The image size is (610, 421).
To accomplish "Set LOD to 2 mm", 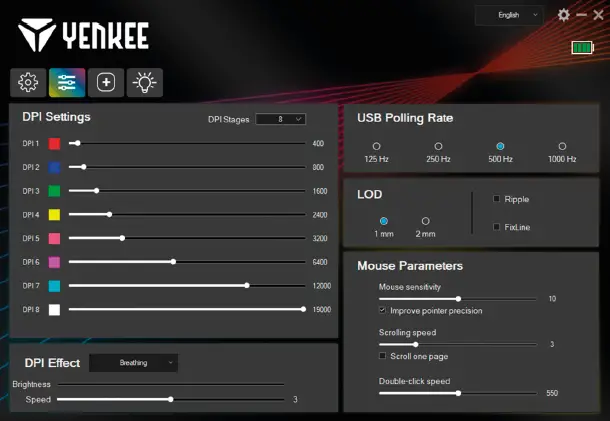I will pos(426,221).
